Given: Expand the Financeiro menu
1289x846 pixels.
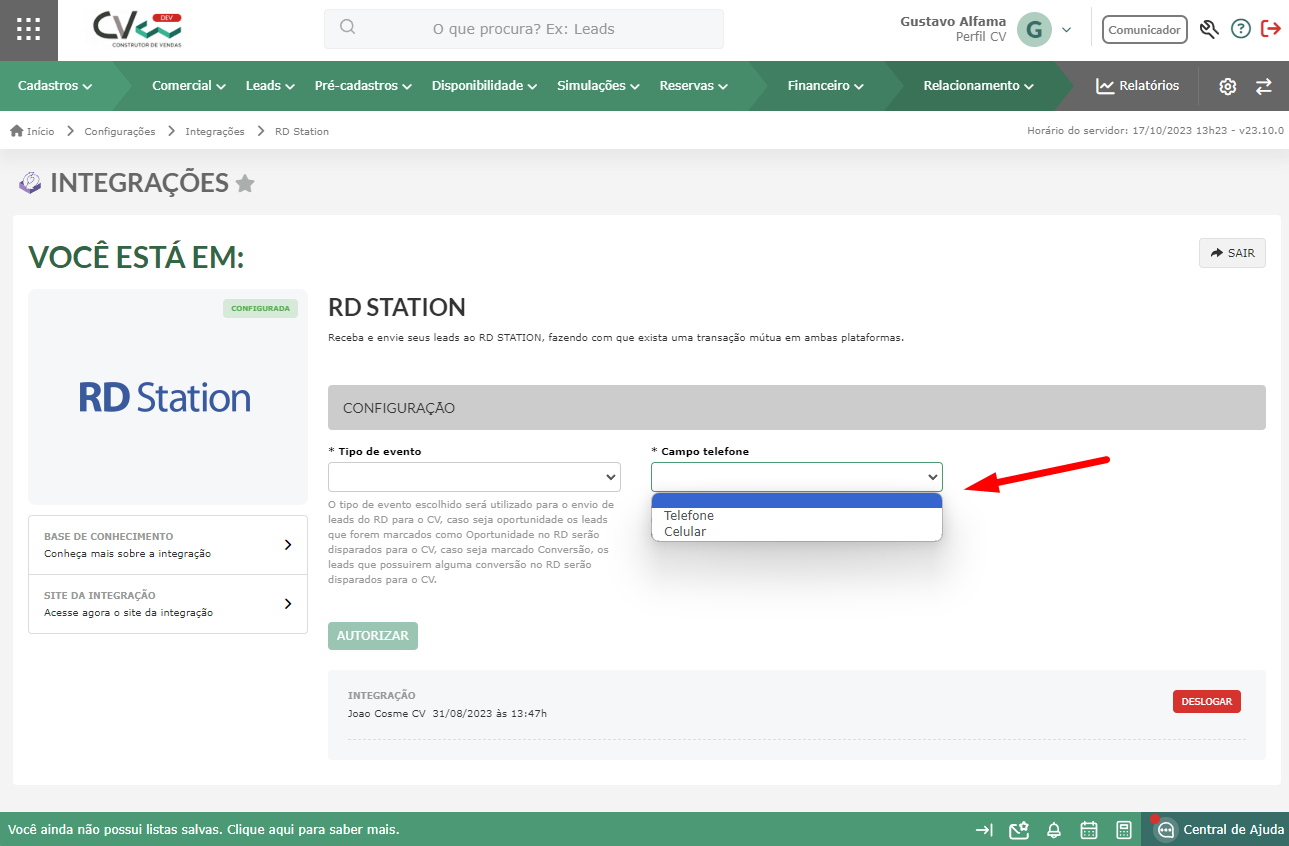Looking at the screenshot, I should tap(825, 86).
